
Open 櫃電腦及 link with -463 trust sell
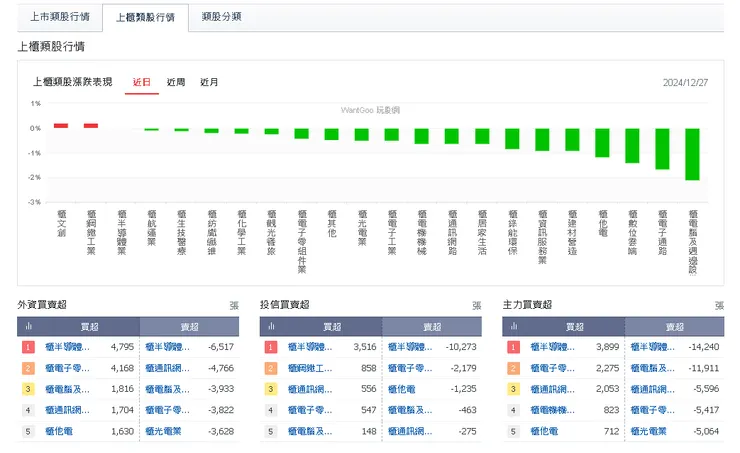click(x=410, y=410)
